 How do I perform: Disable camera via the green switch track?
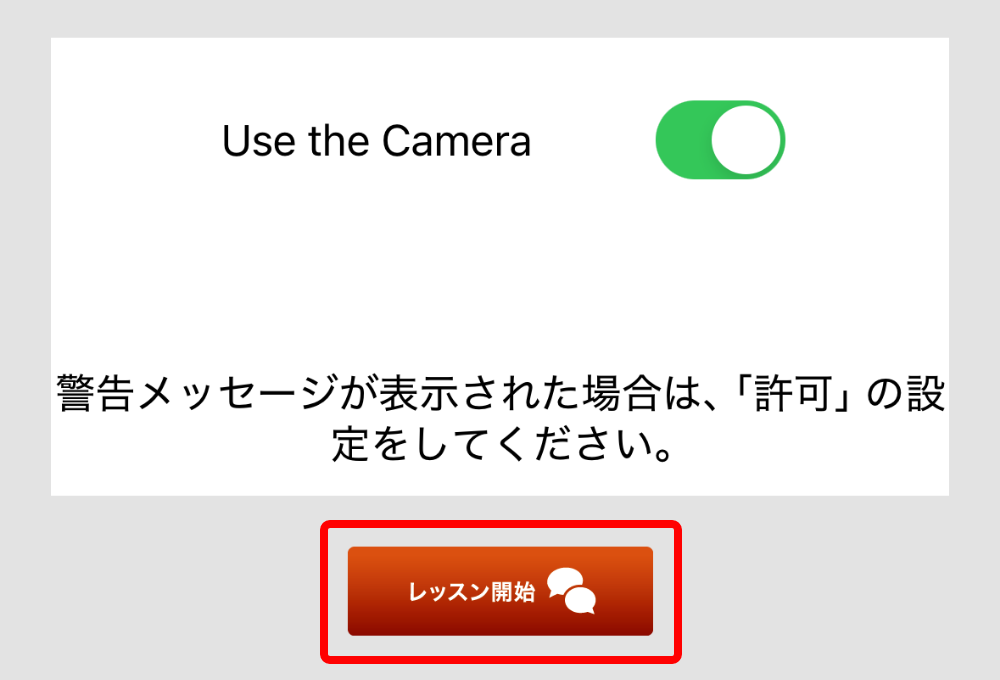coord(682,140)
